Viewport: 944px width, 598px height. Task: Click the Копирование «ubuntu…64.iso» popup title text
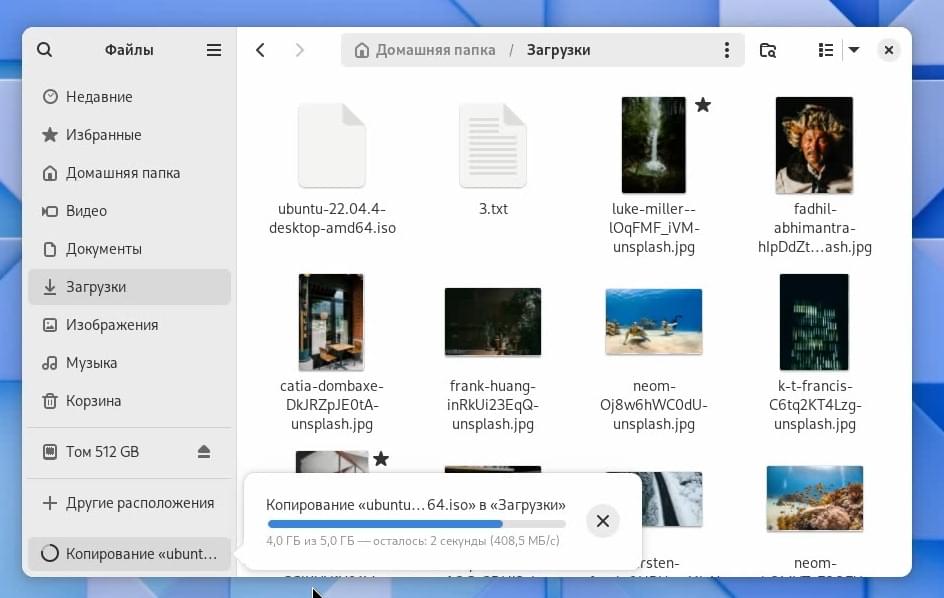click(x=416, y=505)
